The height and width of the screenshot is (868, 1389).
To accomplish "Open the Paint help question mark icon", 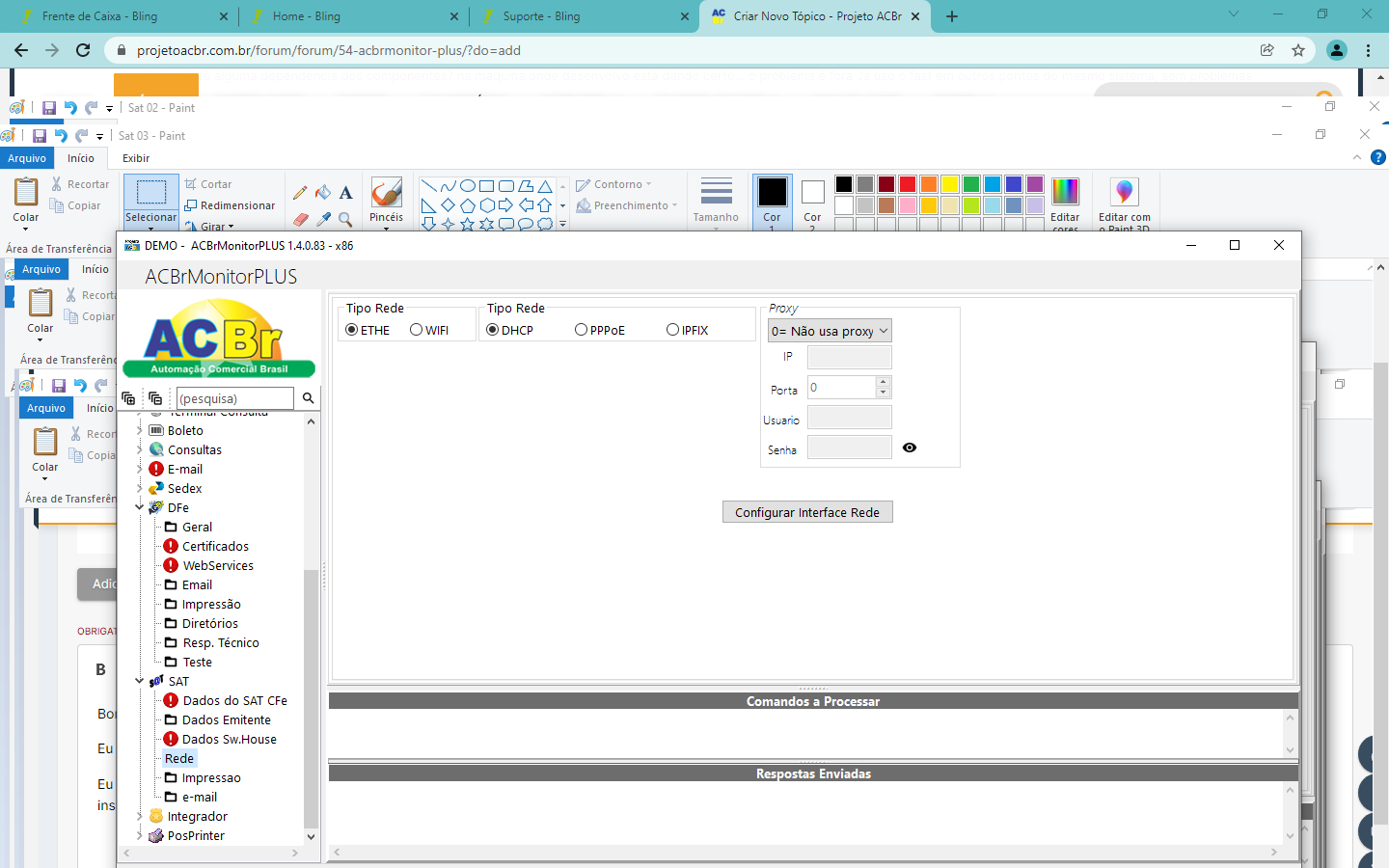I will (1377, 157).
